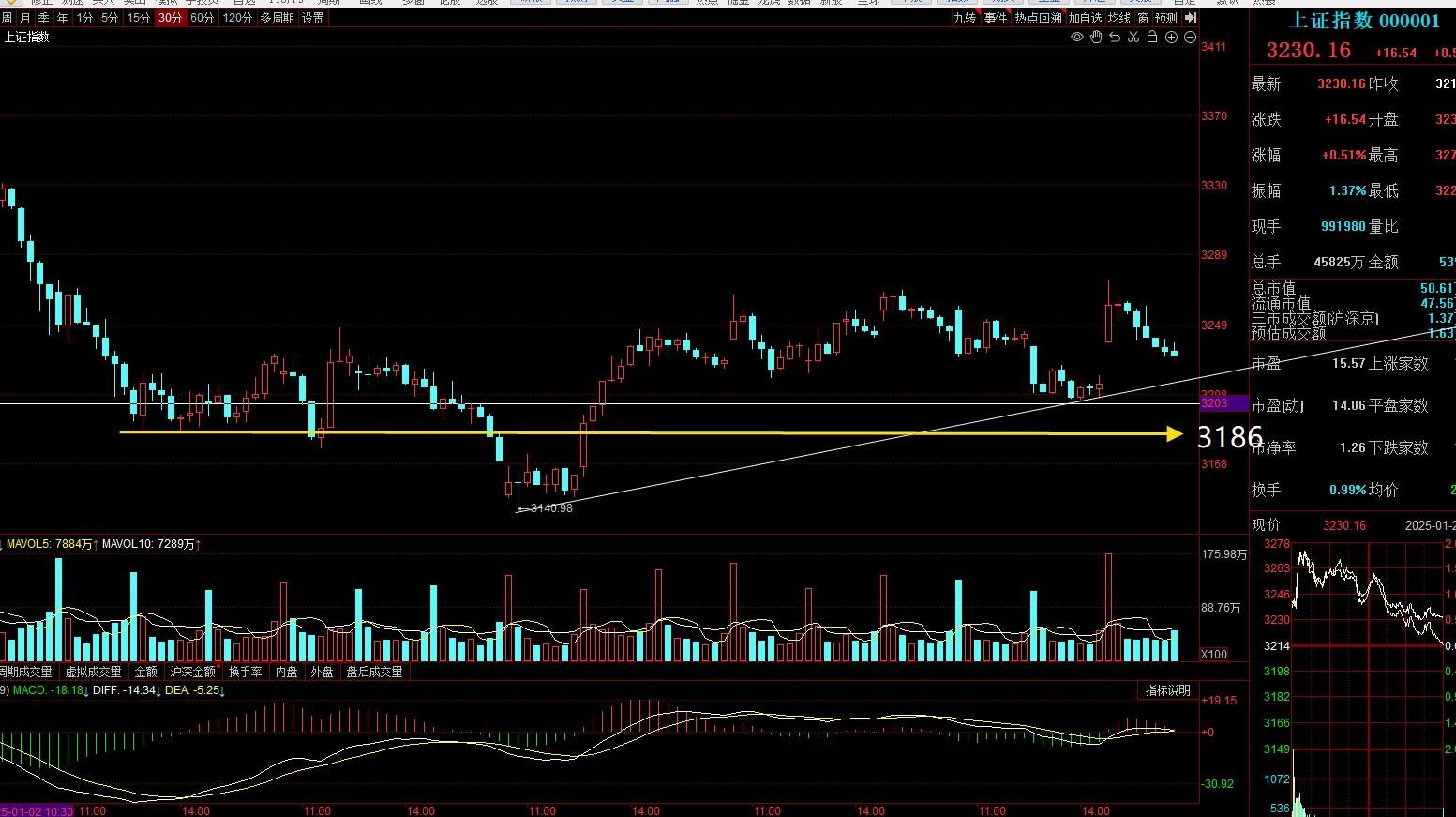
Task: Click the MAVOL5: 7884万 label
Action: point(50,544)
